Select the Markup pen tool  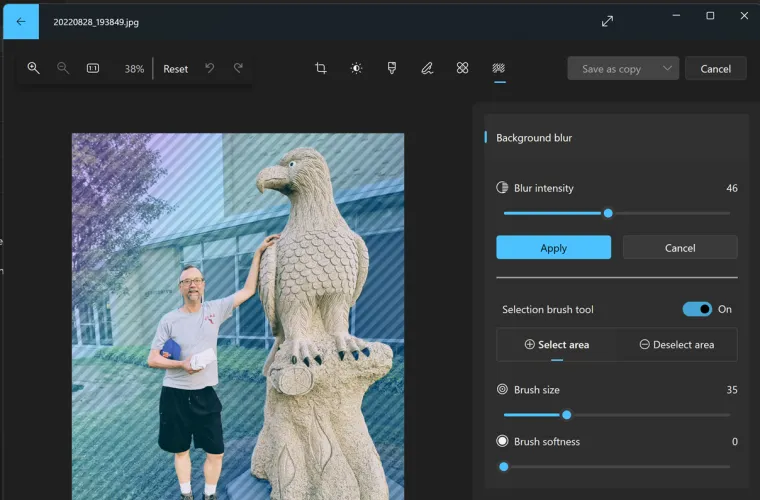pos(427,68)
